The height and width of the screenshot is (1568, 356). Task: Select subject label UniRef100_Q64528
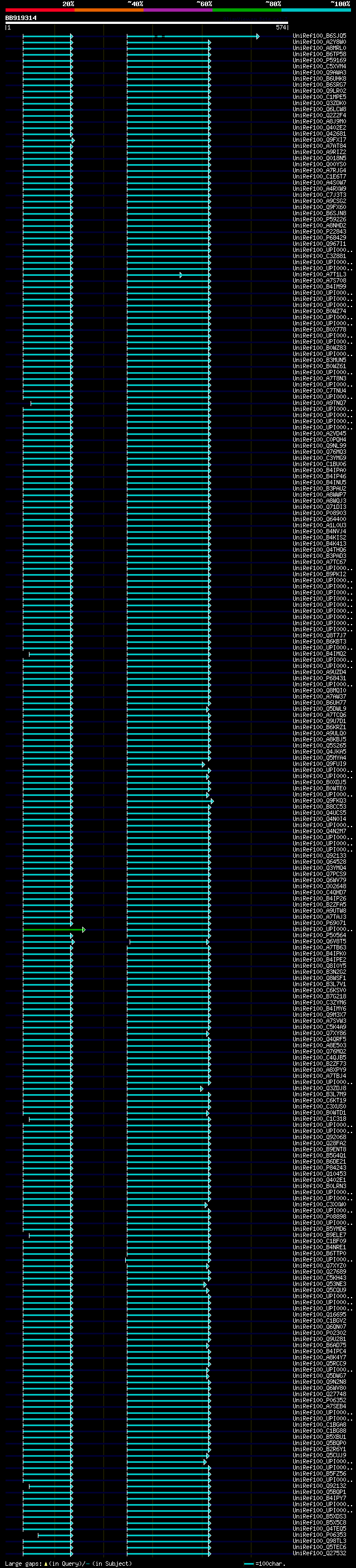click(319, 863)
